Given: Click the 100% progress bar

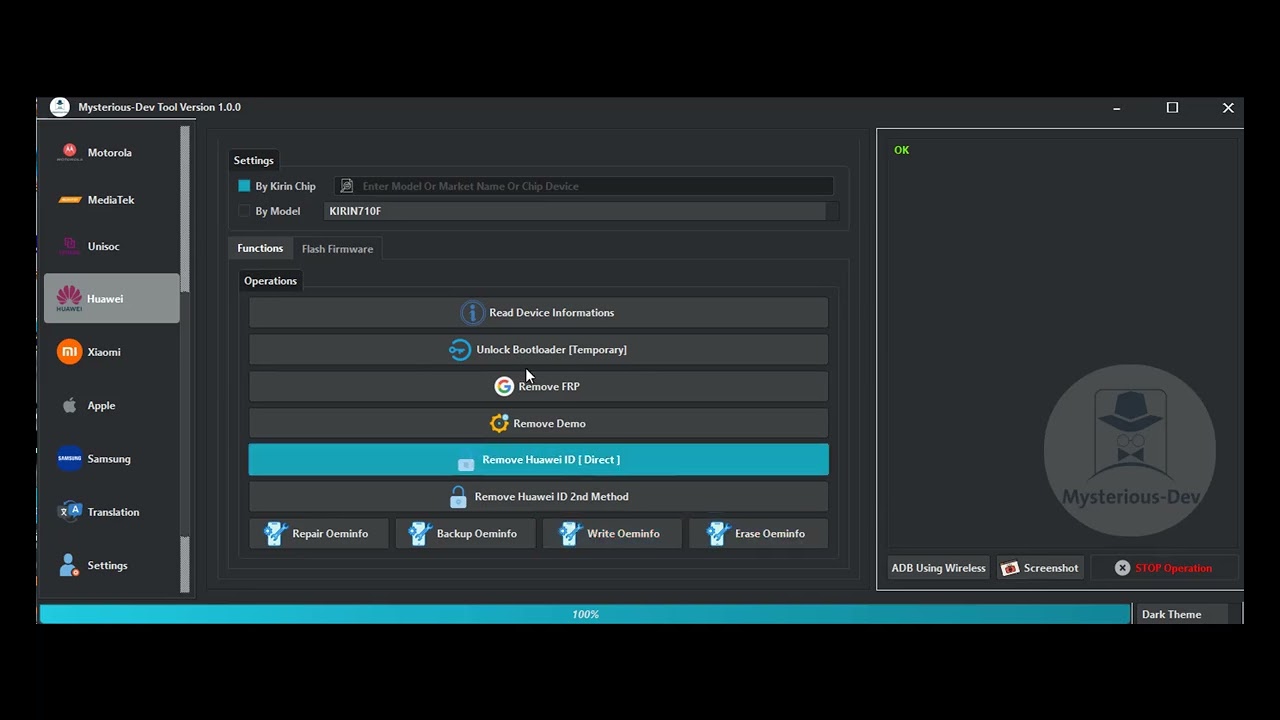Looking at the screenshot, I should pyautogui.click(x=585, y=614).
